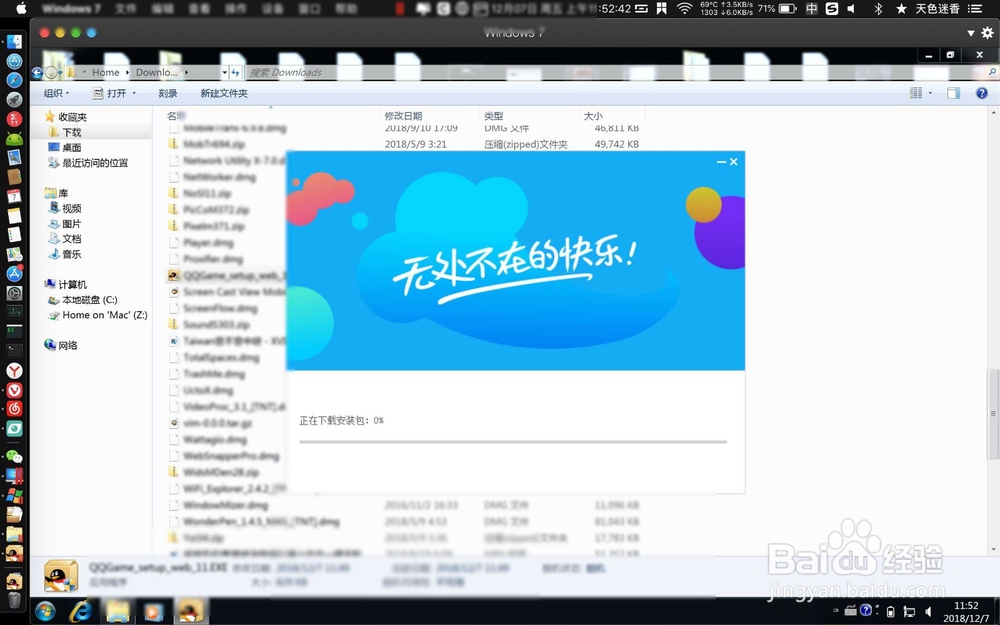The width and height of the screenshot is (1000, 625).
Task: Open macOS Notification Center list icon
Action: [x=974, y=8]
